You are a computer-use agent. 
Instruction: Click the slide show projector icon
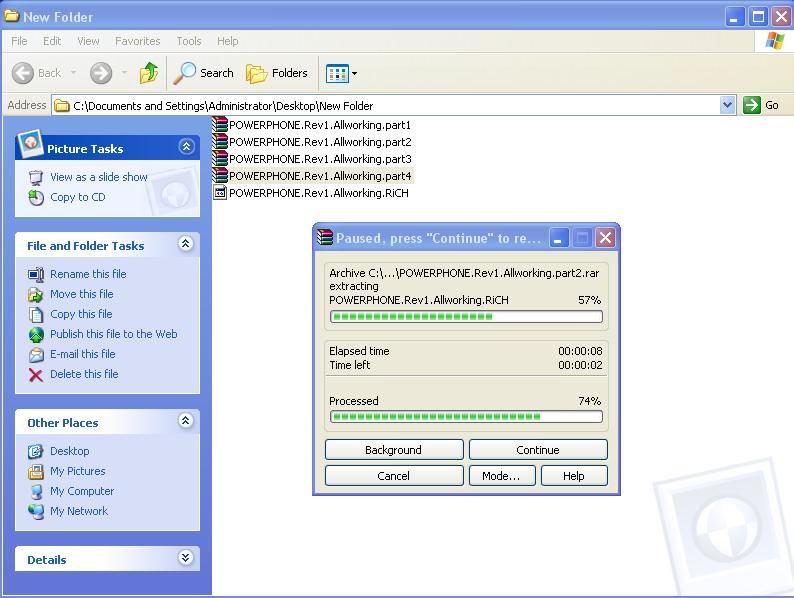[36, 178]
